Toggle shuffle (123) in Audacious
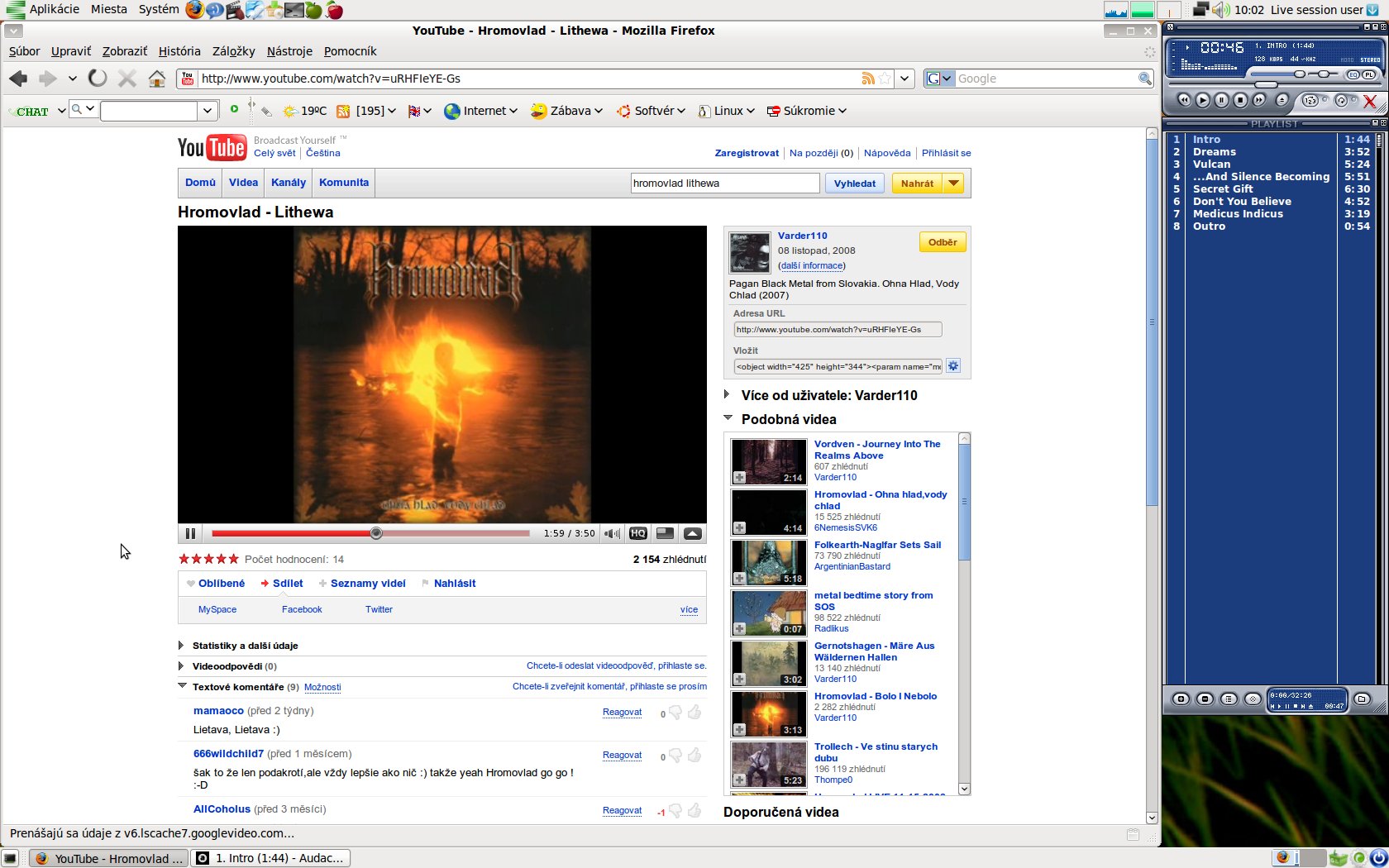The image size is (1389, 868). click(x=1310, y=101)
